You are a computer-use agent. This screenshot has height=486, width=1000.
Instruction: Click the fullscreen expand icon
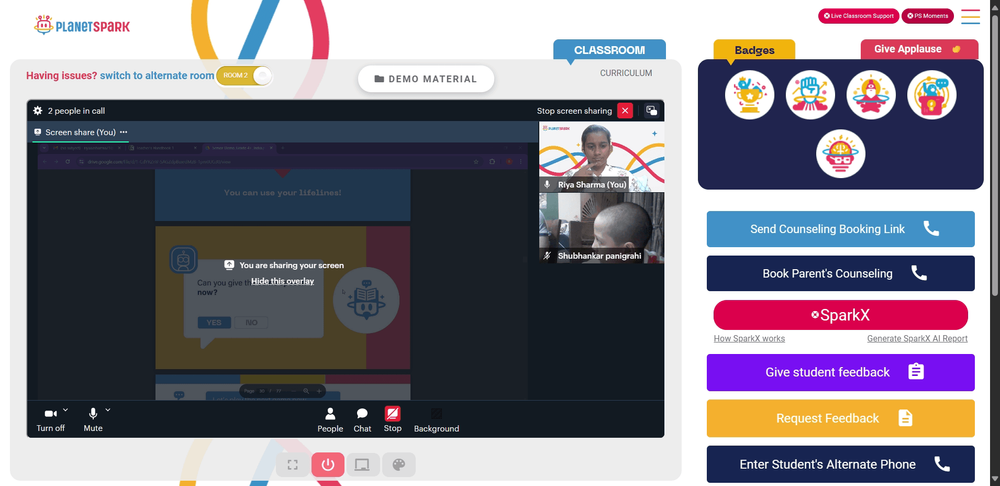(293, 465)
